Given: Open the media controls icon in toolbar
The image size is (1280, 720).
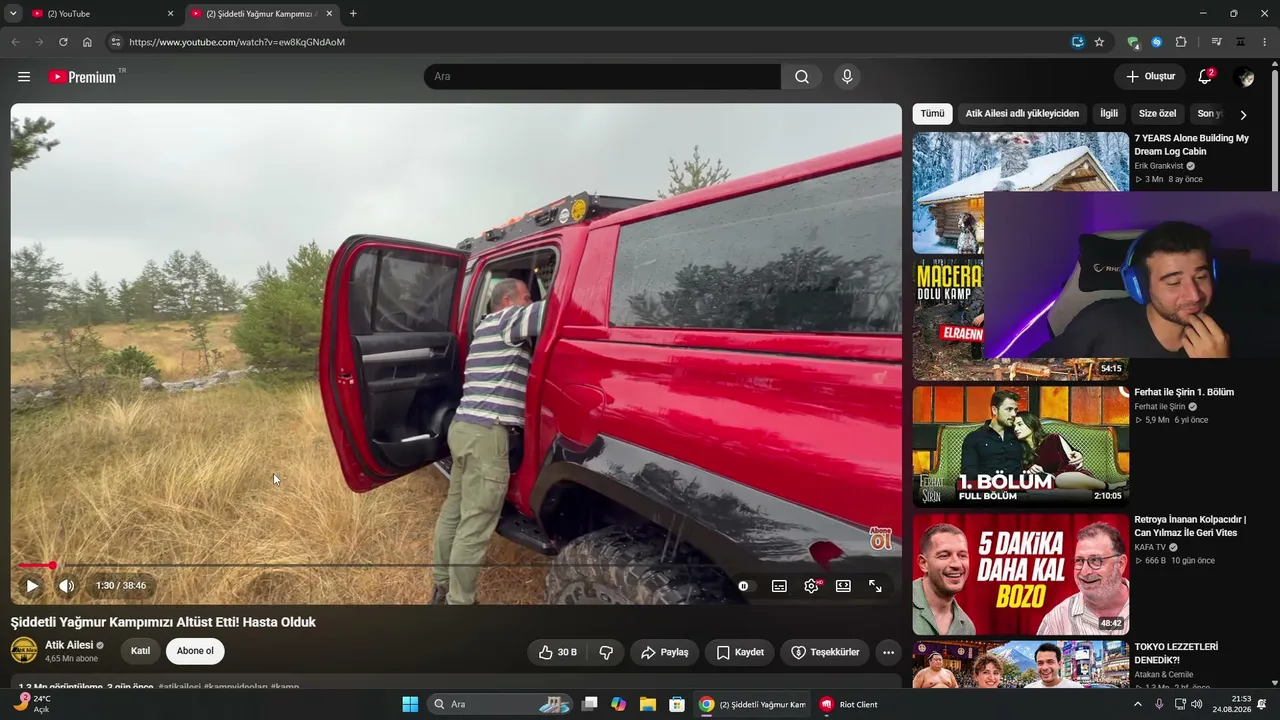Looking at the screenshot, I should (x=1216, y=42).
